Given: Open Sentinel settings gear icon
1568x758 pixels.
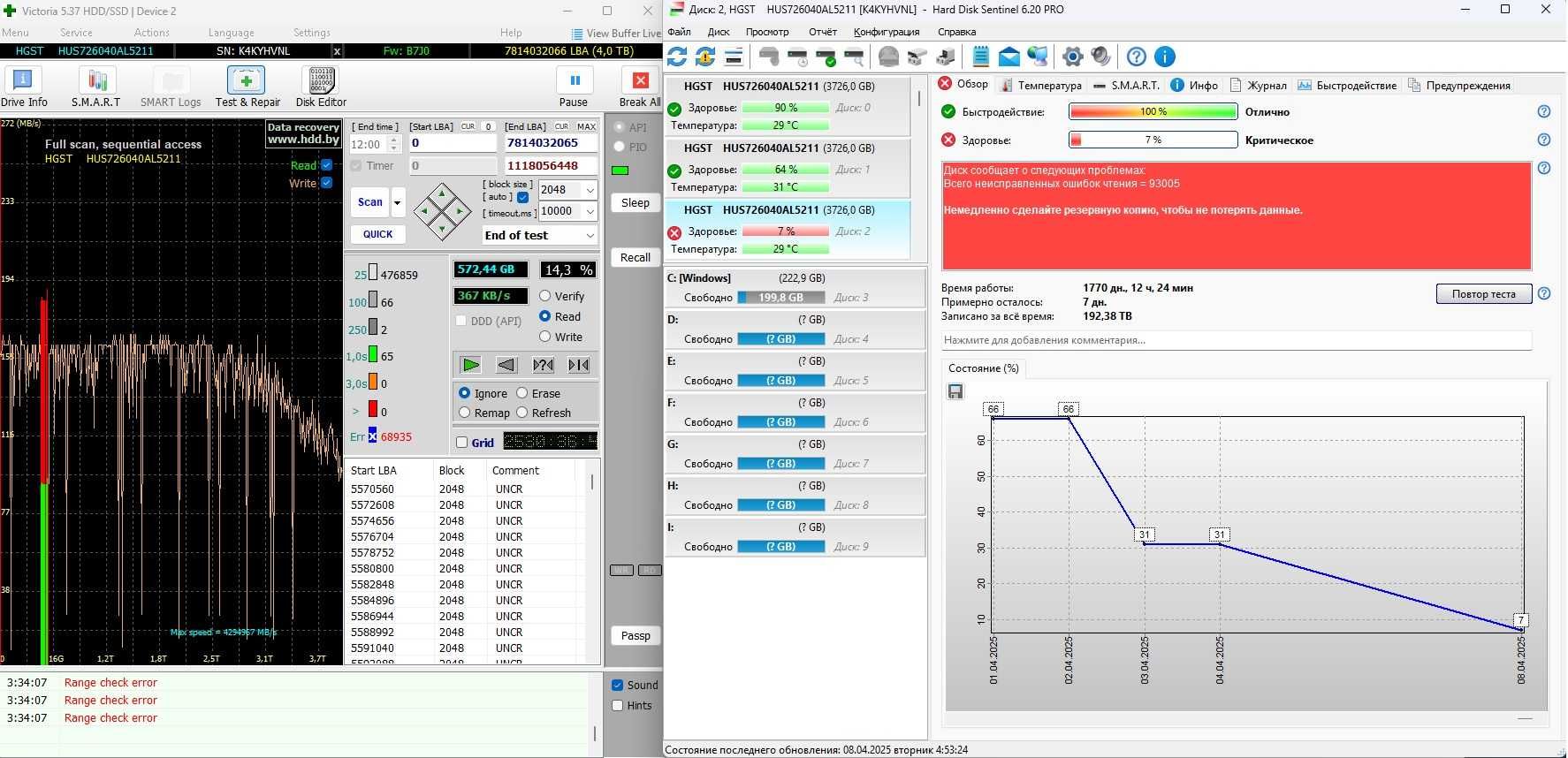Looking at the screenshot, I should pyautogui.click(x=1073, y=57).
